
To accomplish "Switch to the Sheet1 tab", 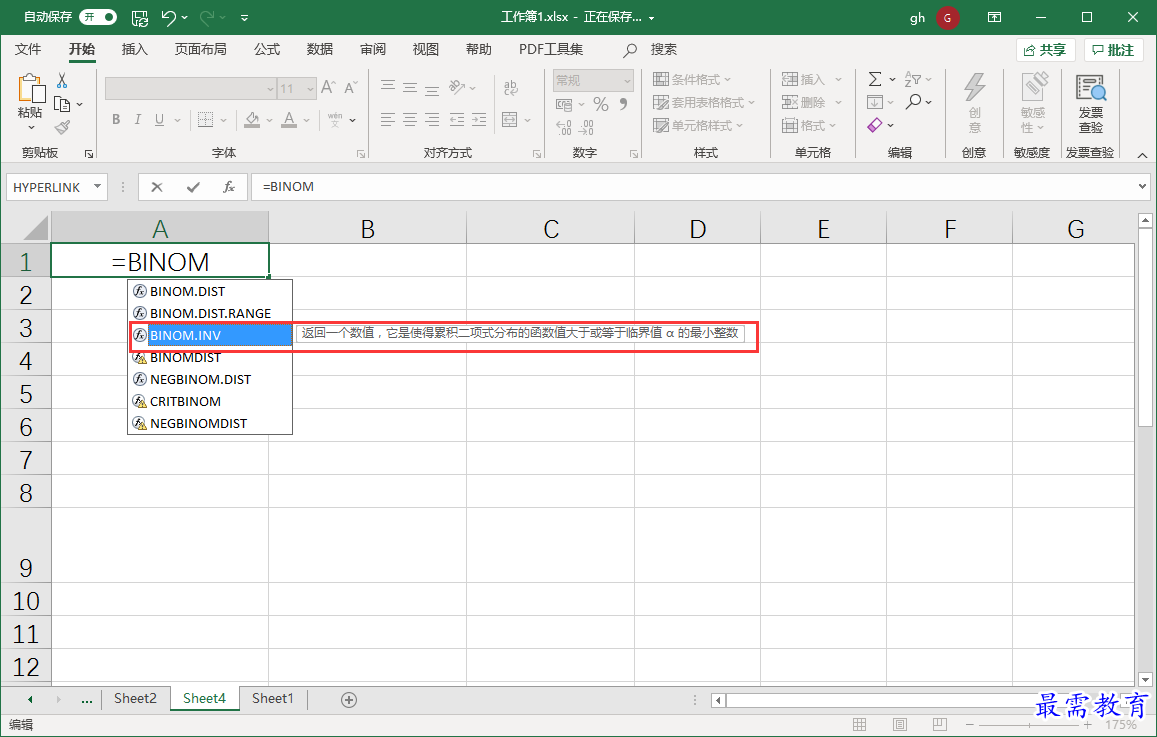I will pyautogui.click(x=272, y=699).
